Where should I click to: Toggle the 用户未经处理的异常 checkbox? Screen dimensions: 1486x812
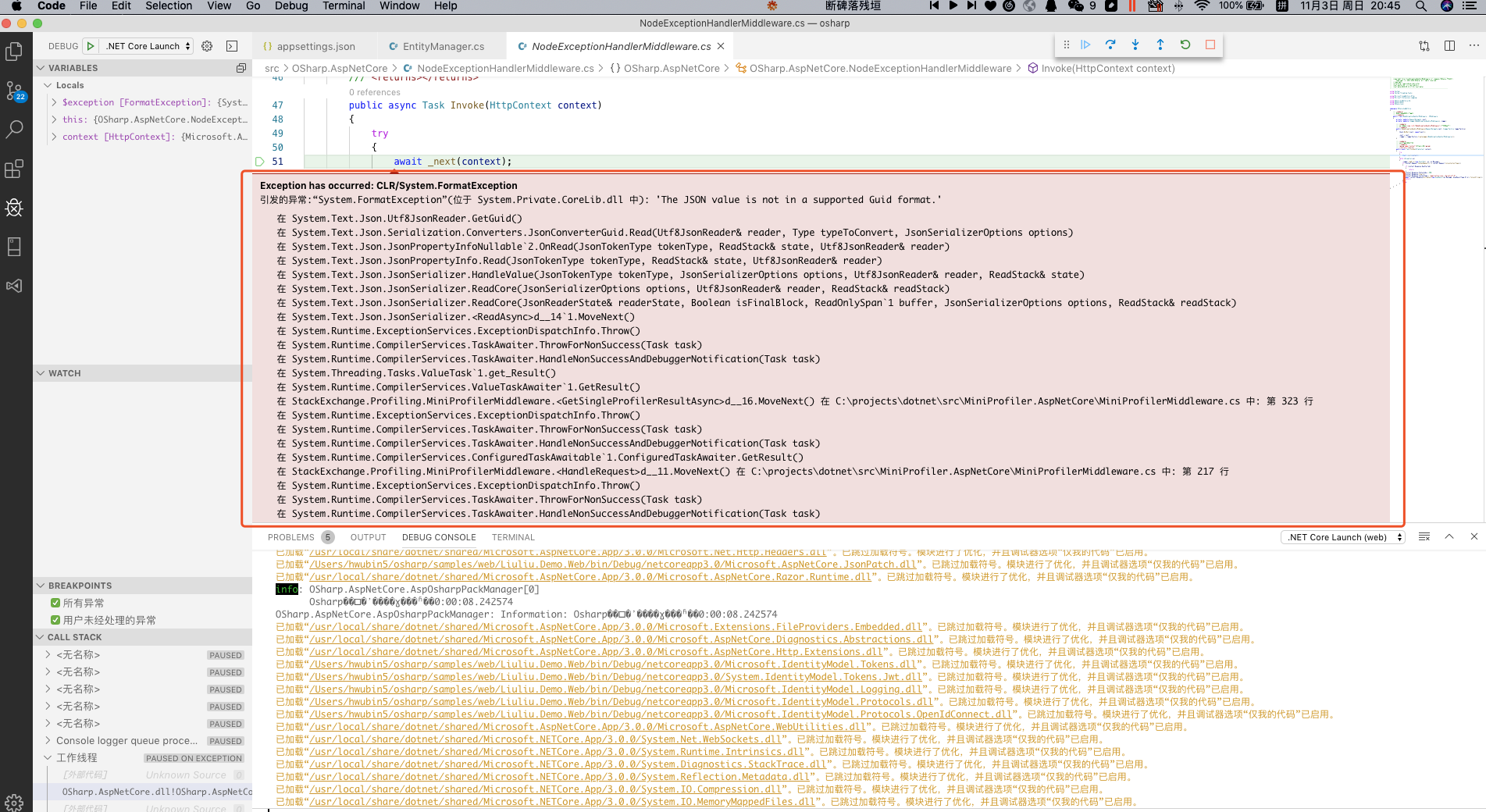pos(57,619)
